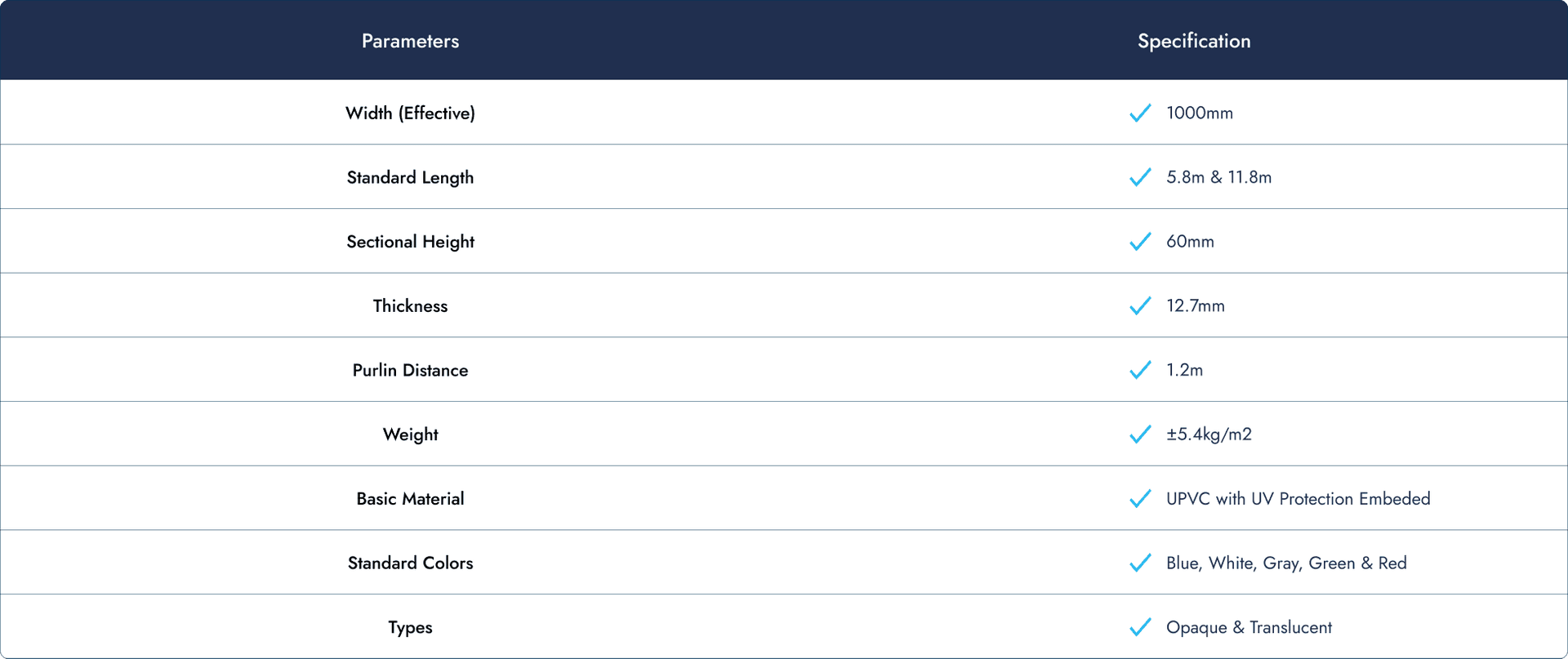Click the checkmark beside ±5.4kg/m2
This screenshot has width=1568, height=659.
[1140, 434]
